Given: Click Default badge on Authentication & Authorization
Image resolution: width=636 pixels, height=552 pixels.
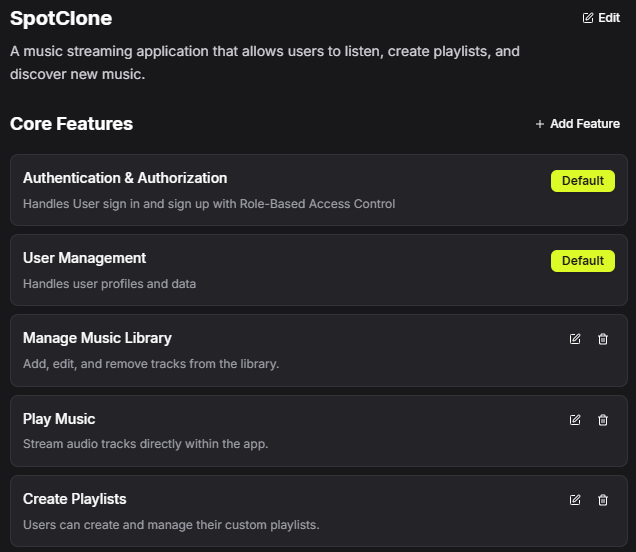Looking at the screenshot, I should 582,181.
